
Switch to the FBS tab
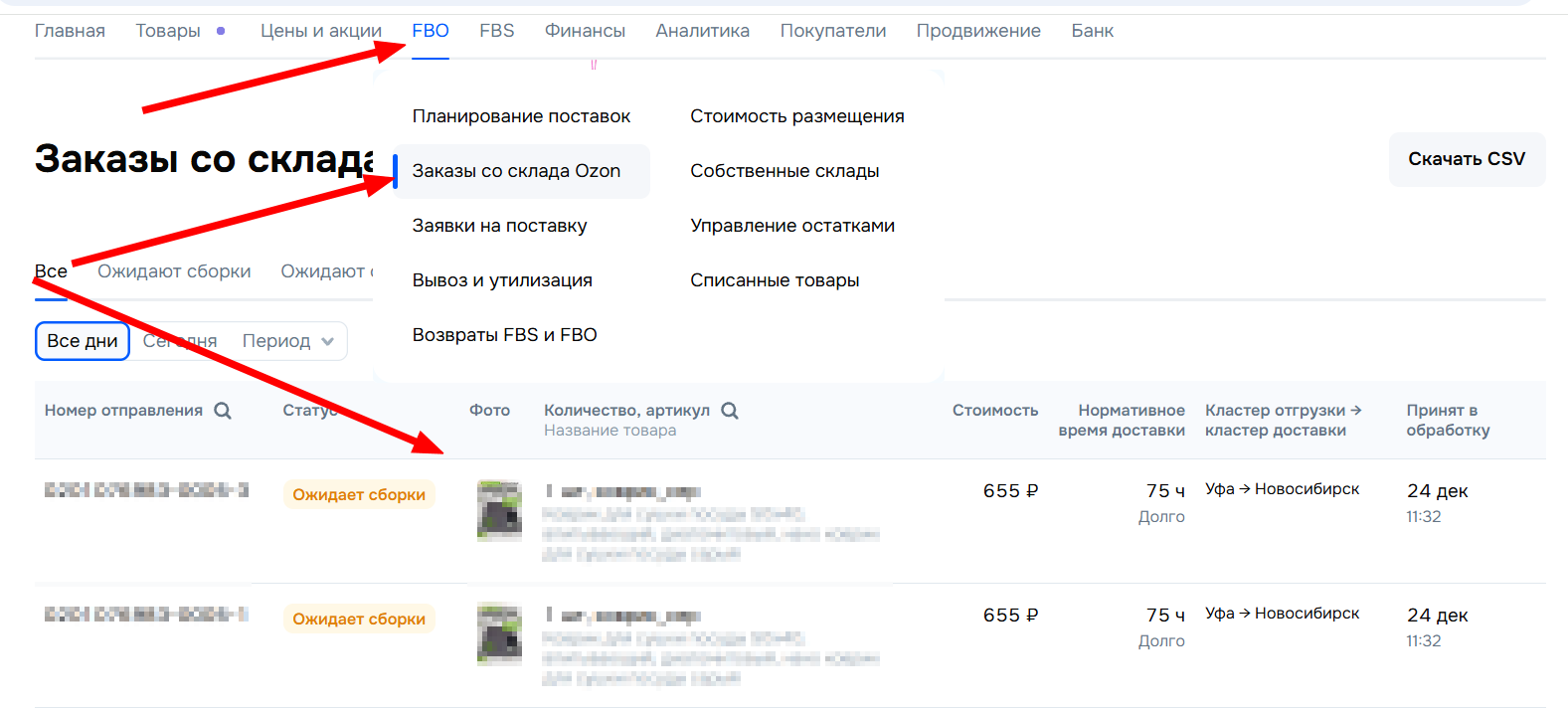(x=496, y=31)
